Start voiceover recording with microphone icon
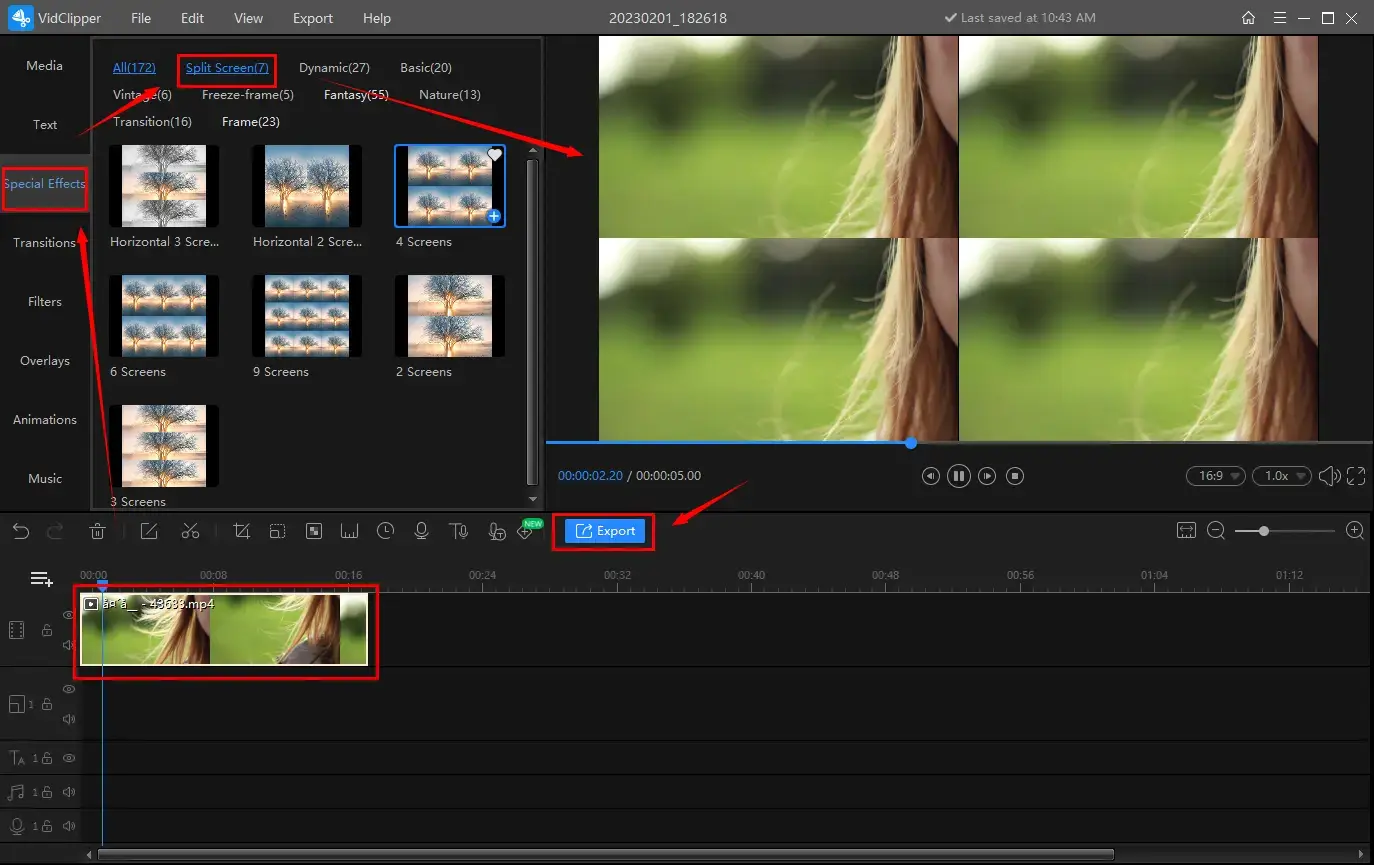1374x865 pixels. [x=422, y=531]
